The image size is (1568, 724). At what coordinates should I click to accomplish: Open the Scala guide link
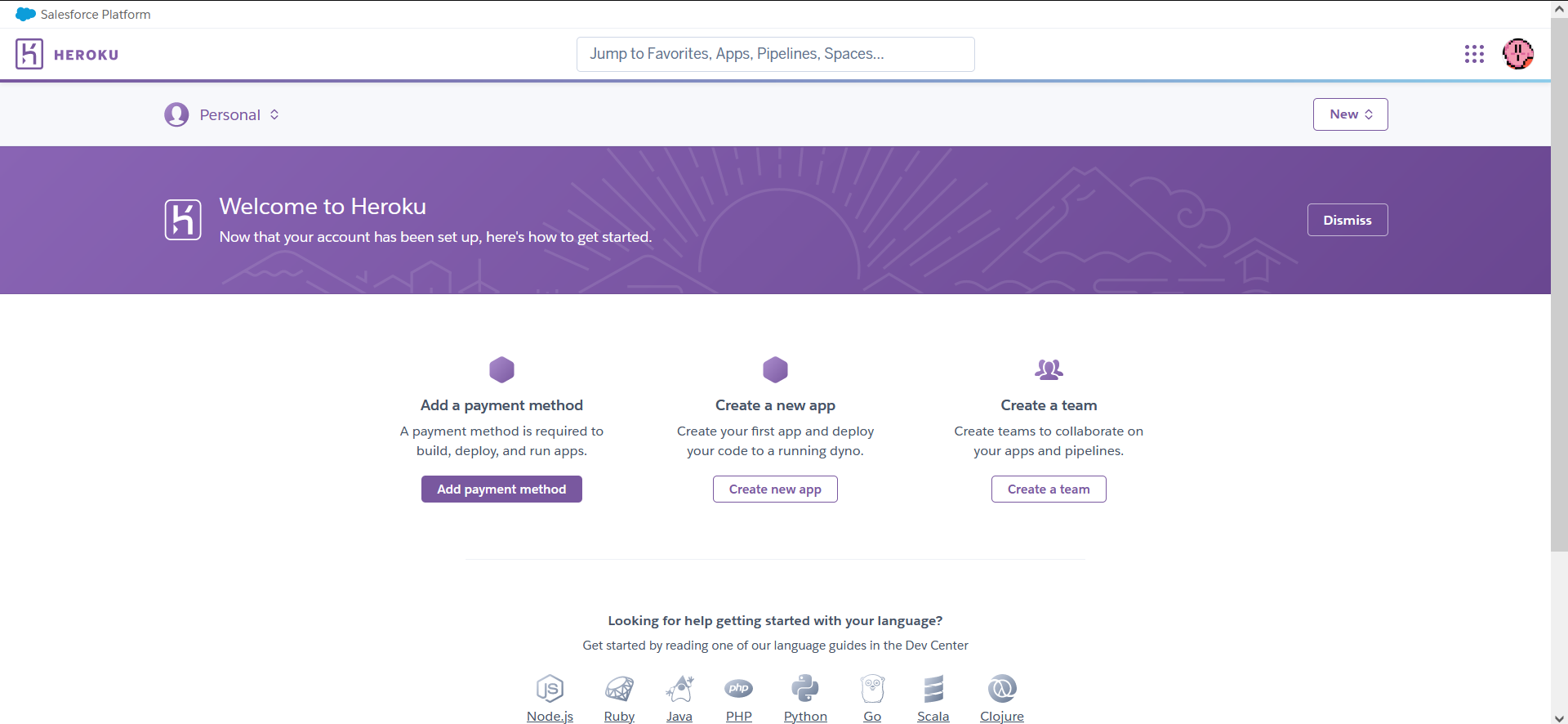pos(933,716)
